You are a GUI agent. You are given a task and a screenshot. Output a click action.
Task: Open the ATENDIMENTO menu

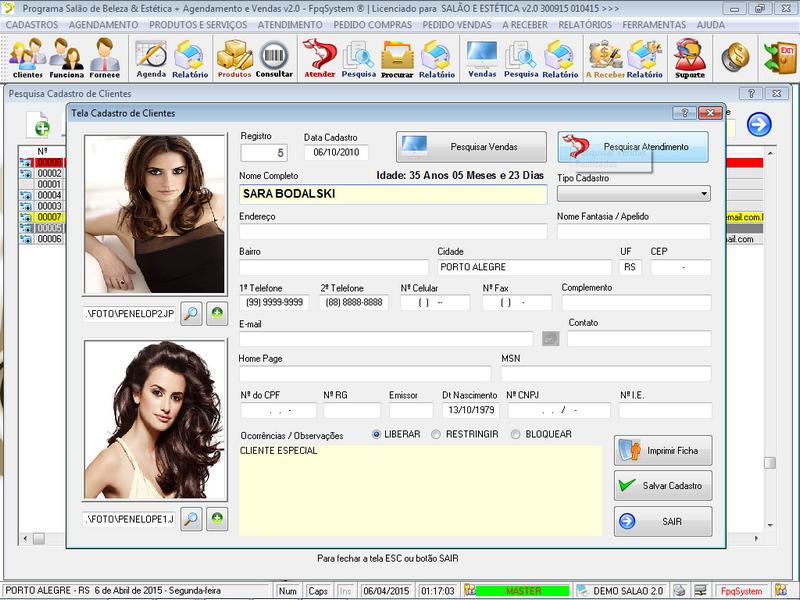tap(290, 24)
